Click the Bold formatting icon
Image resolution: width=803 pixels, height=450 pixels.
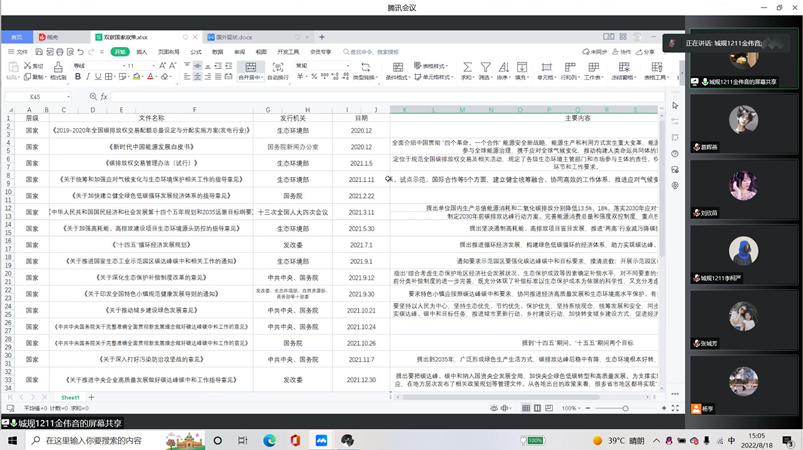coord(77,77)
